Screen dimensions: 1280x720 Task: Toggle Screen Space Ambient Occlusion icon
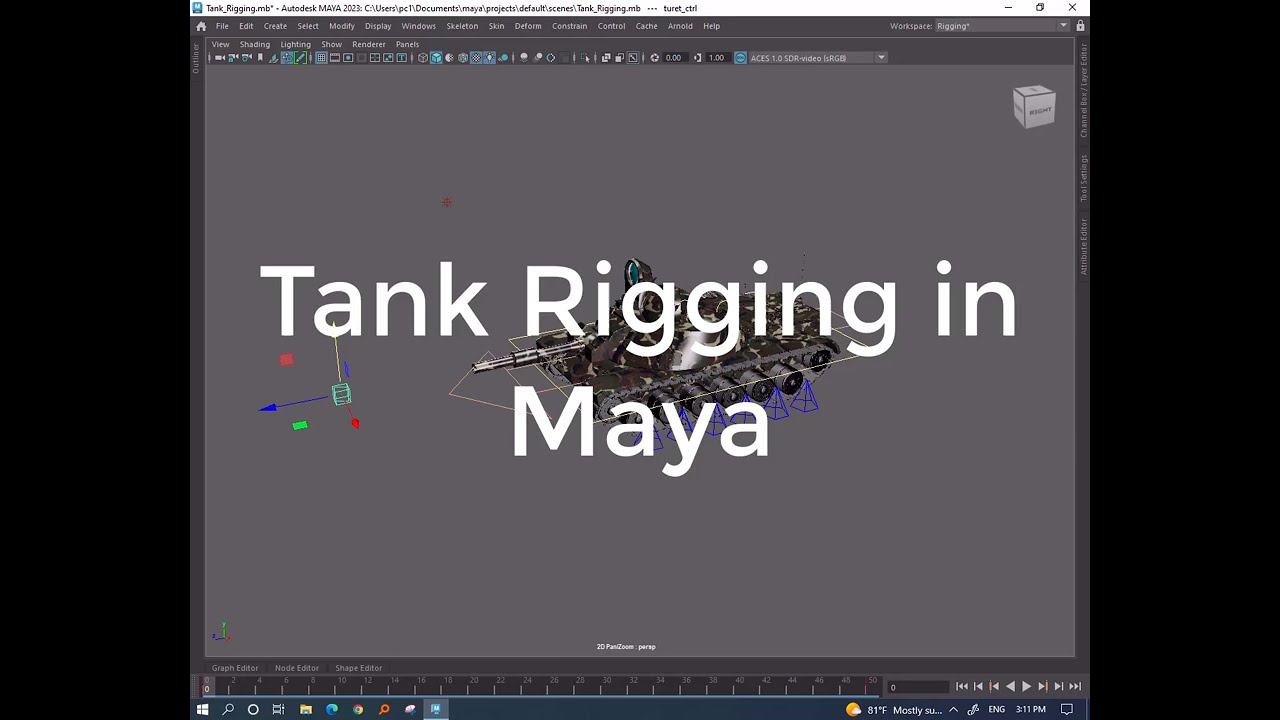point(524,58)
